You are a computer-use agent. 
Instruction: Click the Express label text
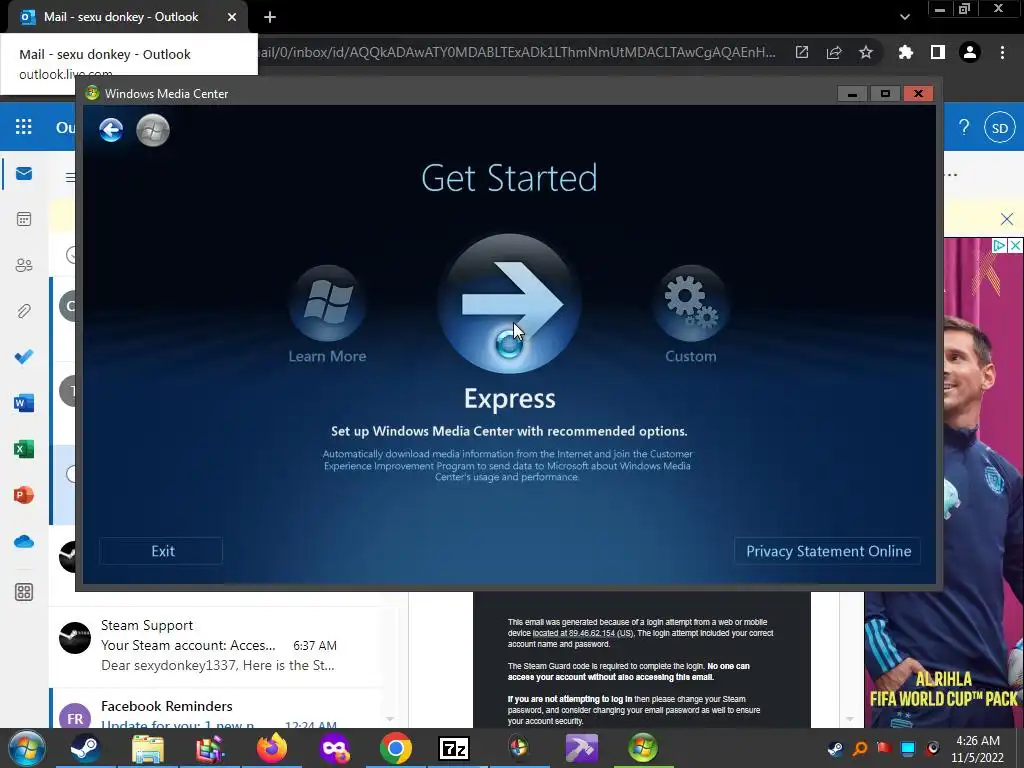click(x=509, y=398)
